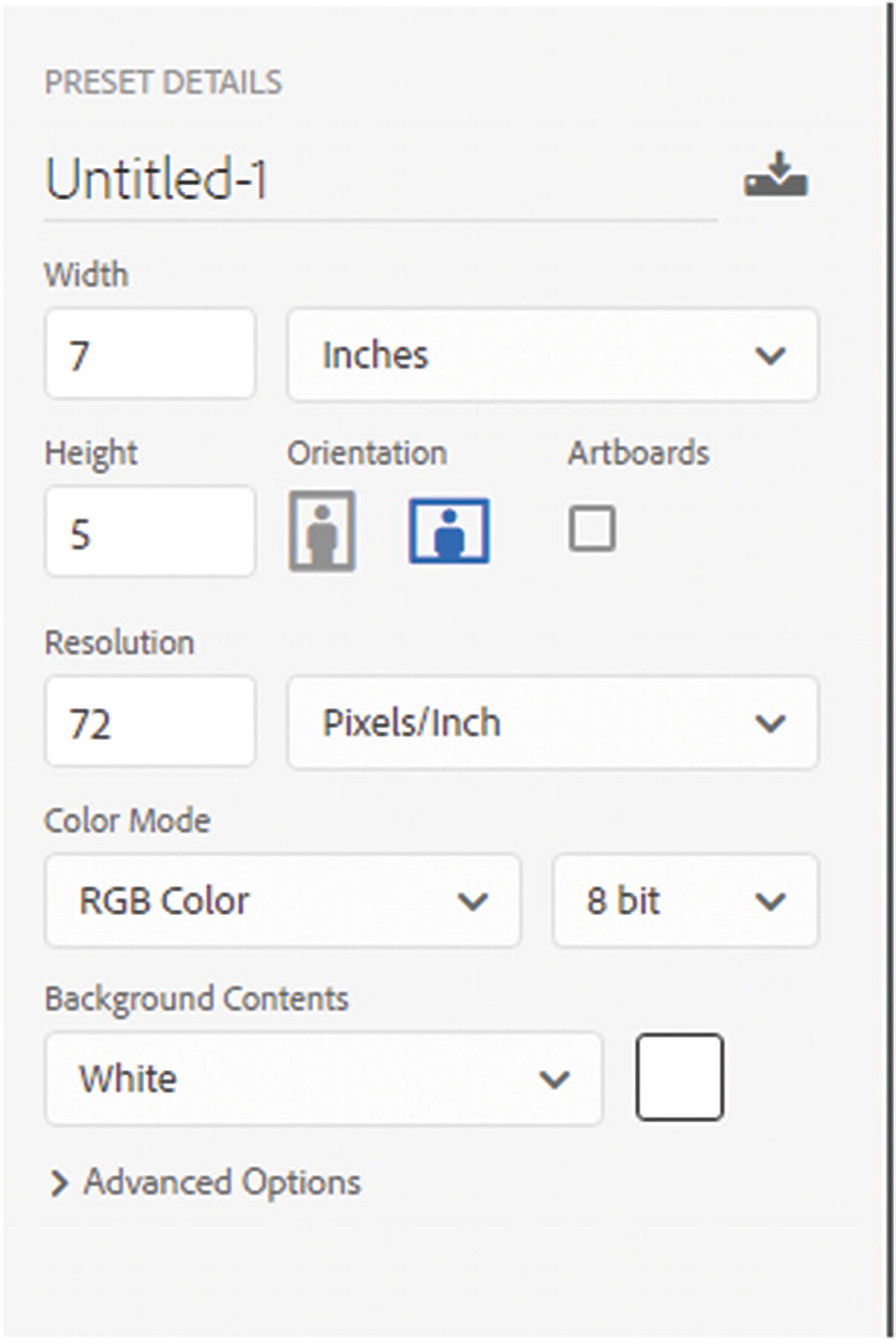Open the RGB Color mode dropdown

pyautogui.click(x=283, y=901)
